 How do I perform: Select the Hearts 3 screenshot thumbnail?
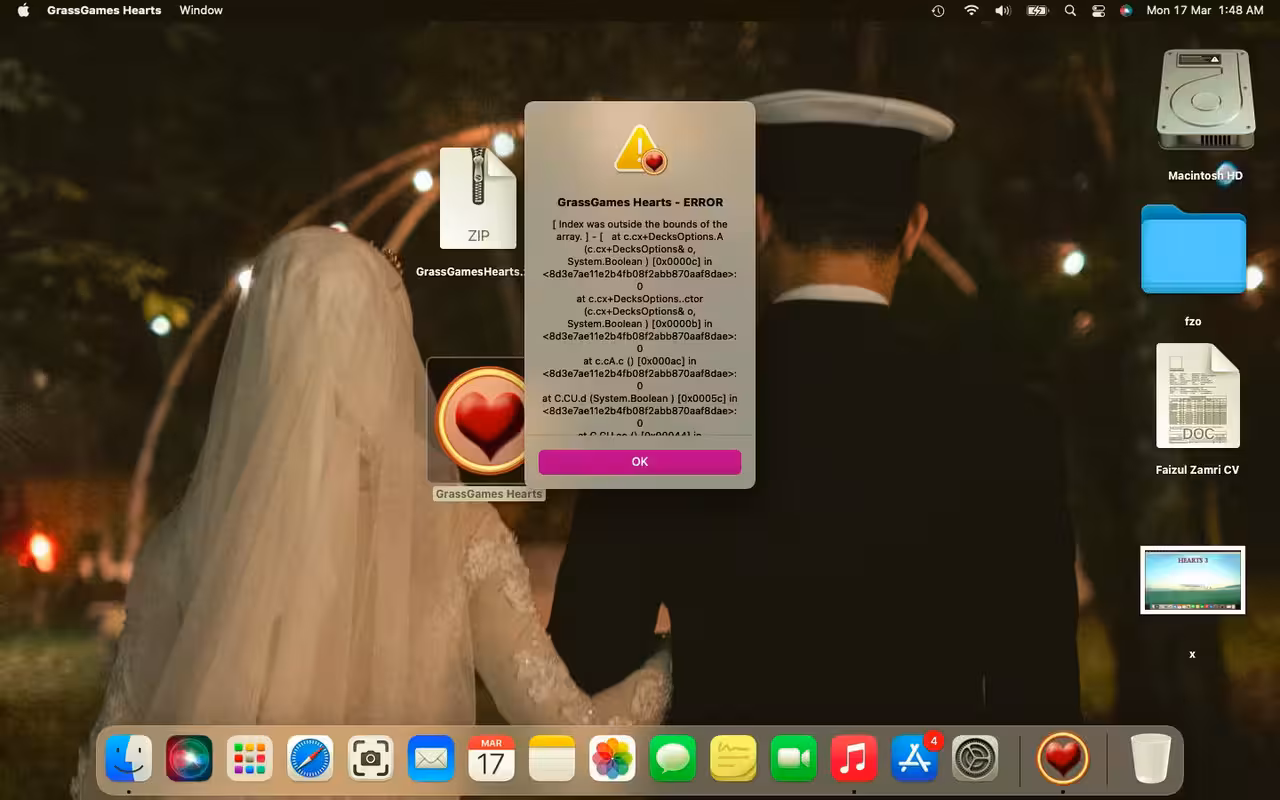(x=1192, y=580)
